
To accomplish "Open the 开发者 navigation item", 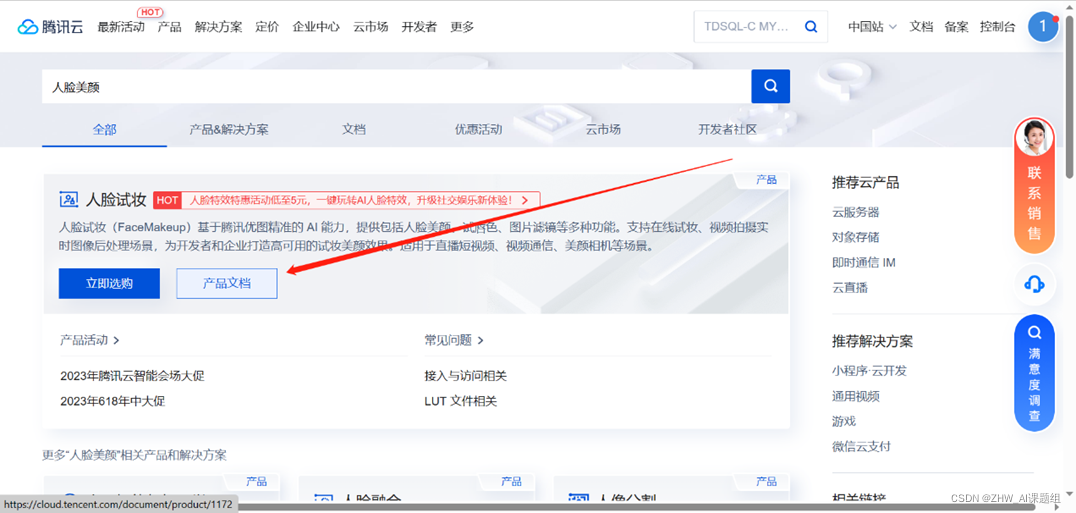I will [x=419, y=27].
